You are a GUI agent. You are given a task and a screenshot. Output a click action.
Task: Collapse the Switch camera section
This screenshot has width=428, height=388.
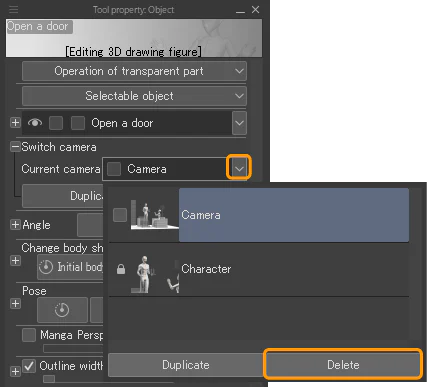point(15,147)
